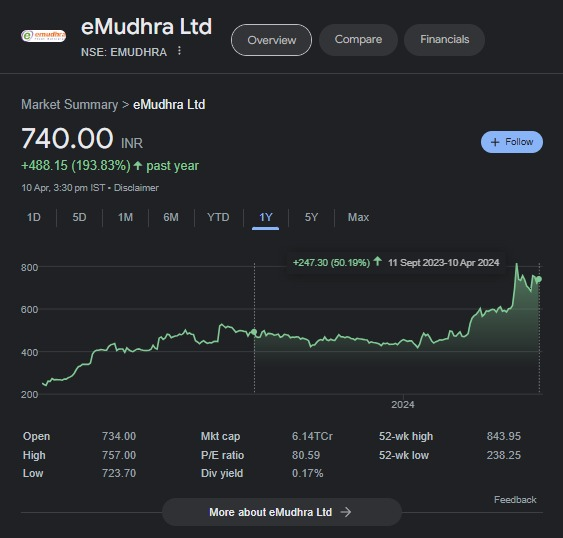The image size is (563, 538).
Task: Click the Mkt cap value 6.14TCr
Action: (312, 436)
